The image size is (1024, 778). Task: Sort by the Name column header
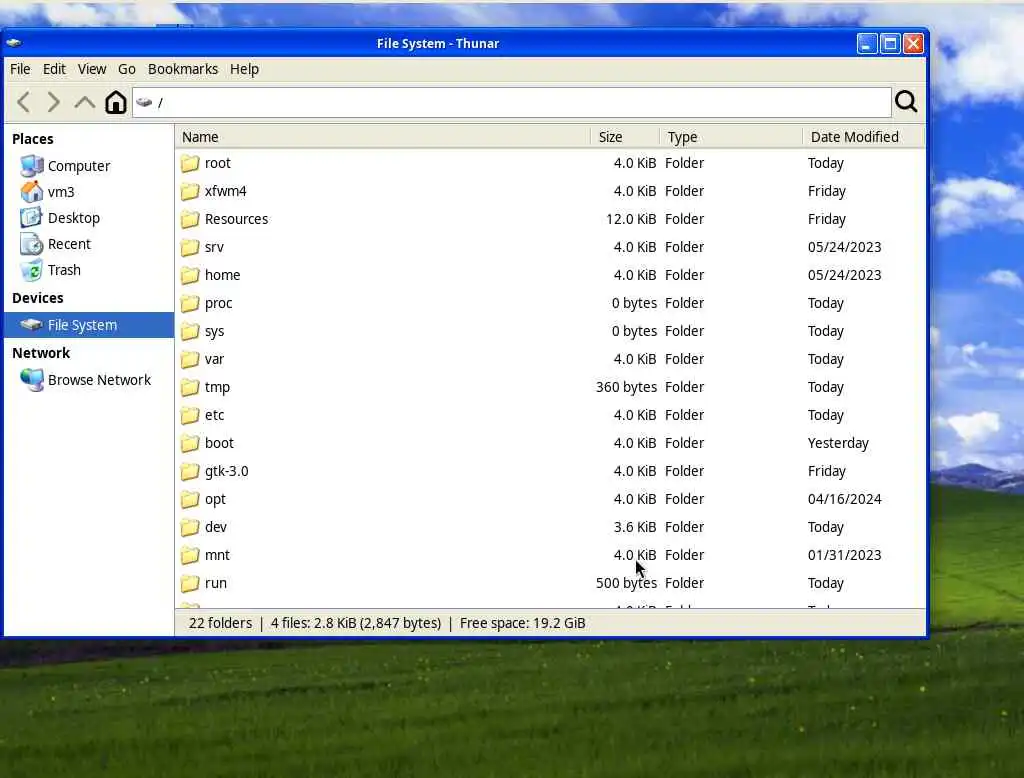tap(383, 137)
